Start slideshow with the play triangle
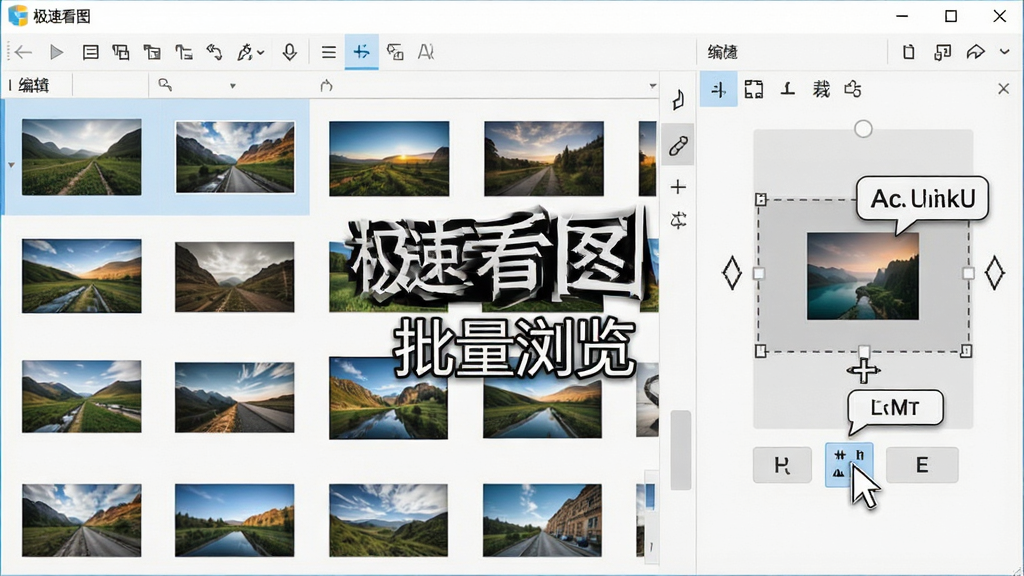This screenshot has height=576, width=1024. point(57,52)
